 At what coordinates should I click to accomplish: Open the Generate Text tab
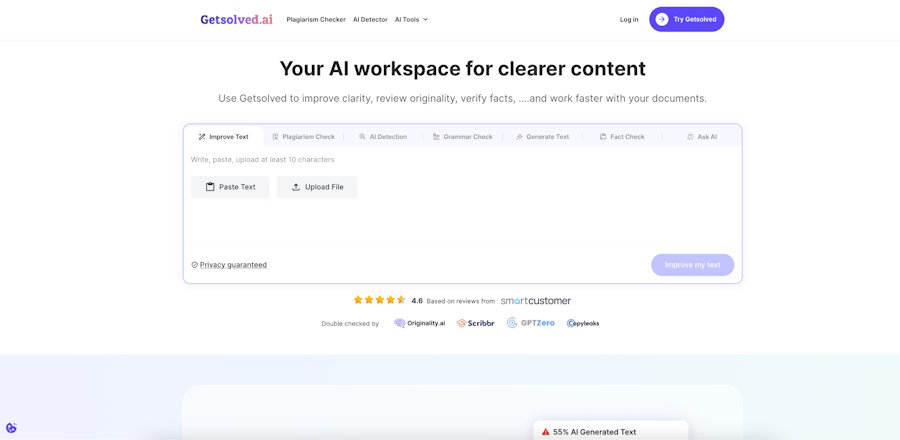(542, 137)
